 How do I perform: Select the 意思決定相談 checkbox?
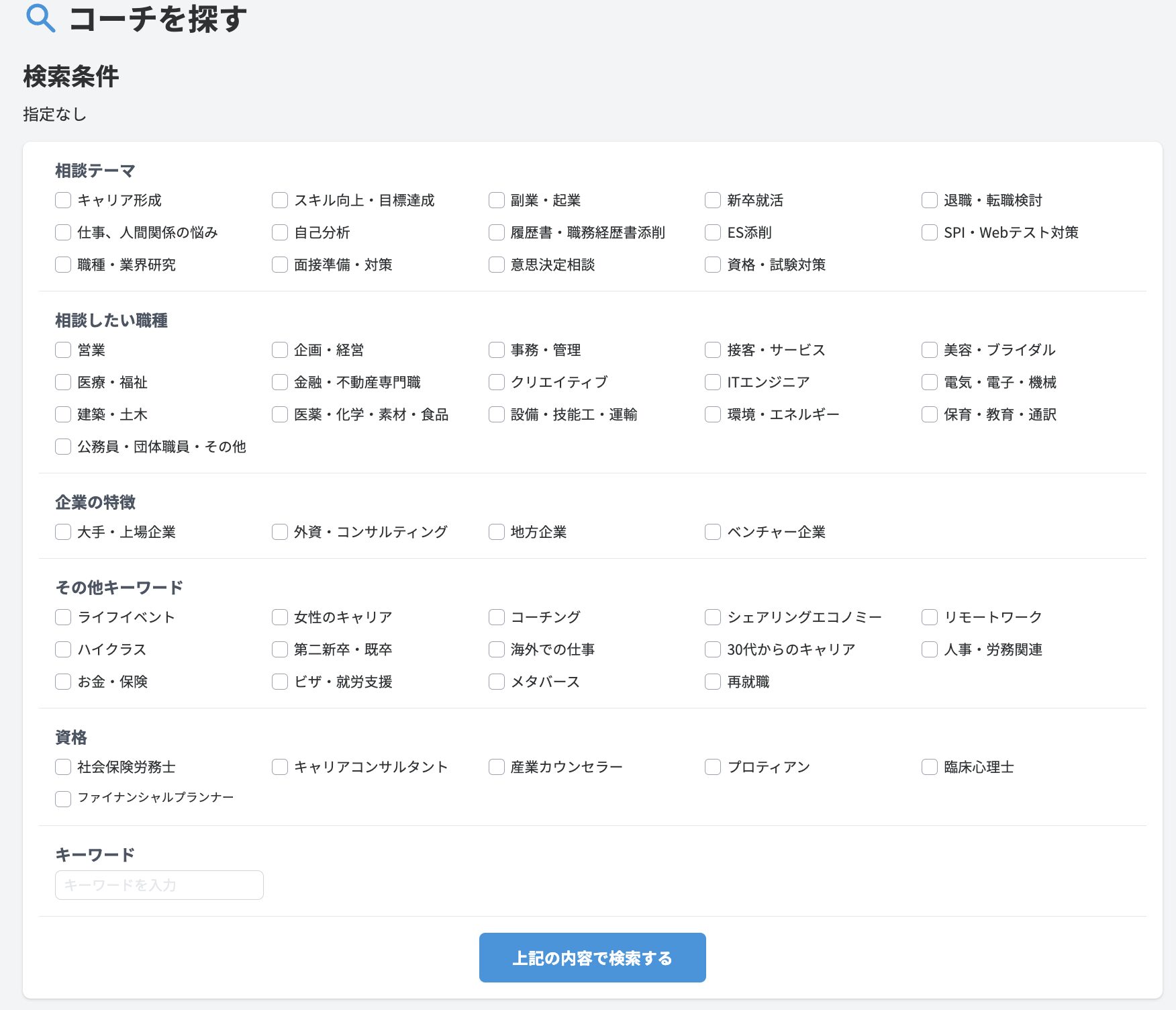[x=497, y=265]
